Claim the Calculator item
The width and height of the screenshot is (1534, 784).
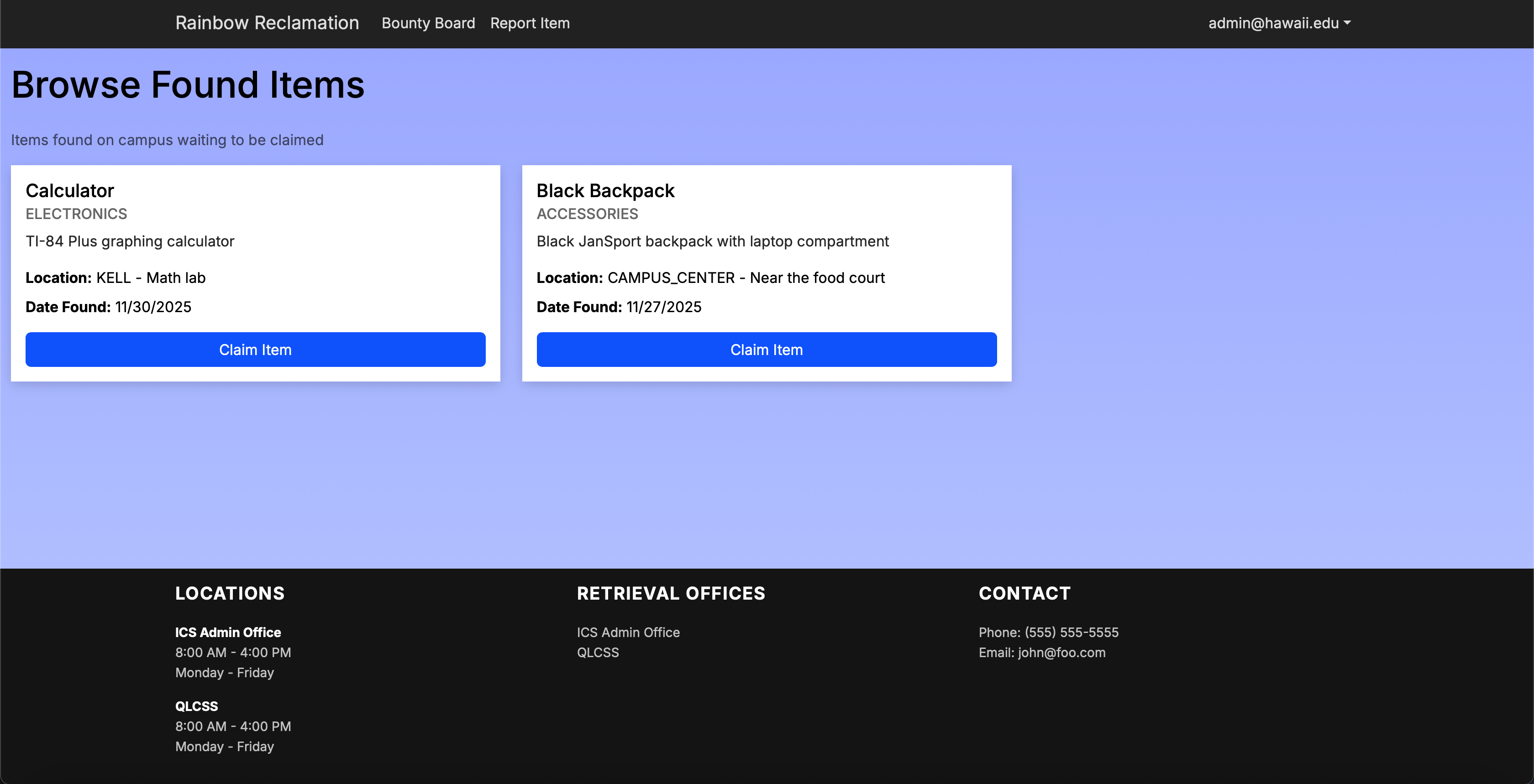(x=255, y=350)
